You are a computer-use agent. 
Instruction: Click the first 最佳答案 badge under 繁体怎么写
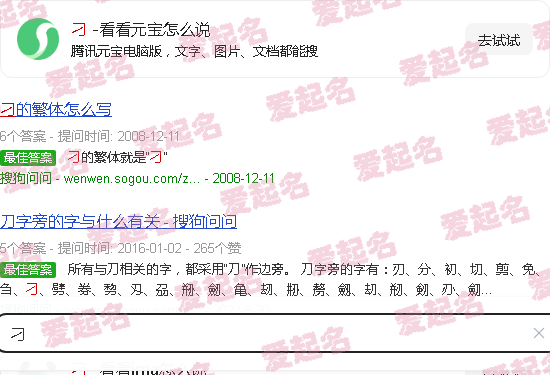[x=28, y=158]
